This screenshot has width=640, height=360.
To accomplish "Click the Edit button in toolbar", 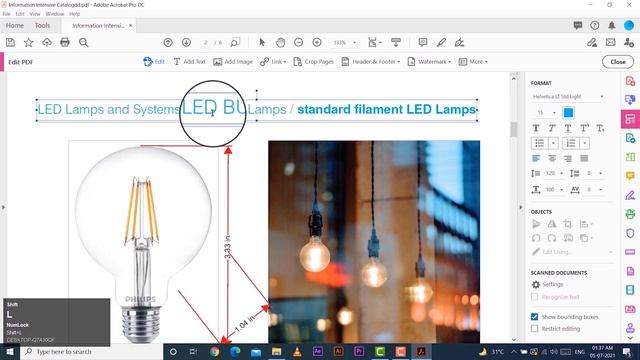I will tap(154, 62).
